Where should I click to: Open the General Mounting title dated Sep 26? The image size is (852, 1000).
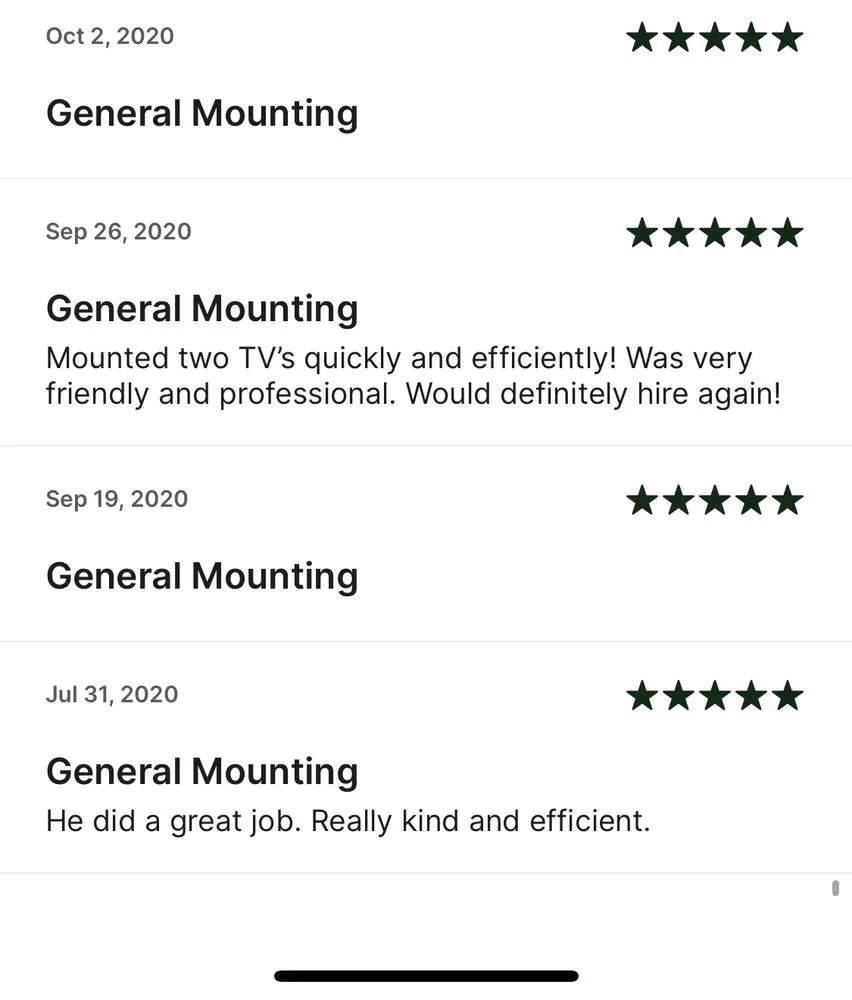coord(202,309)
